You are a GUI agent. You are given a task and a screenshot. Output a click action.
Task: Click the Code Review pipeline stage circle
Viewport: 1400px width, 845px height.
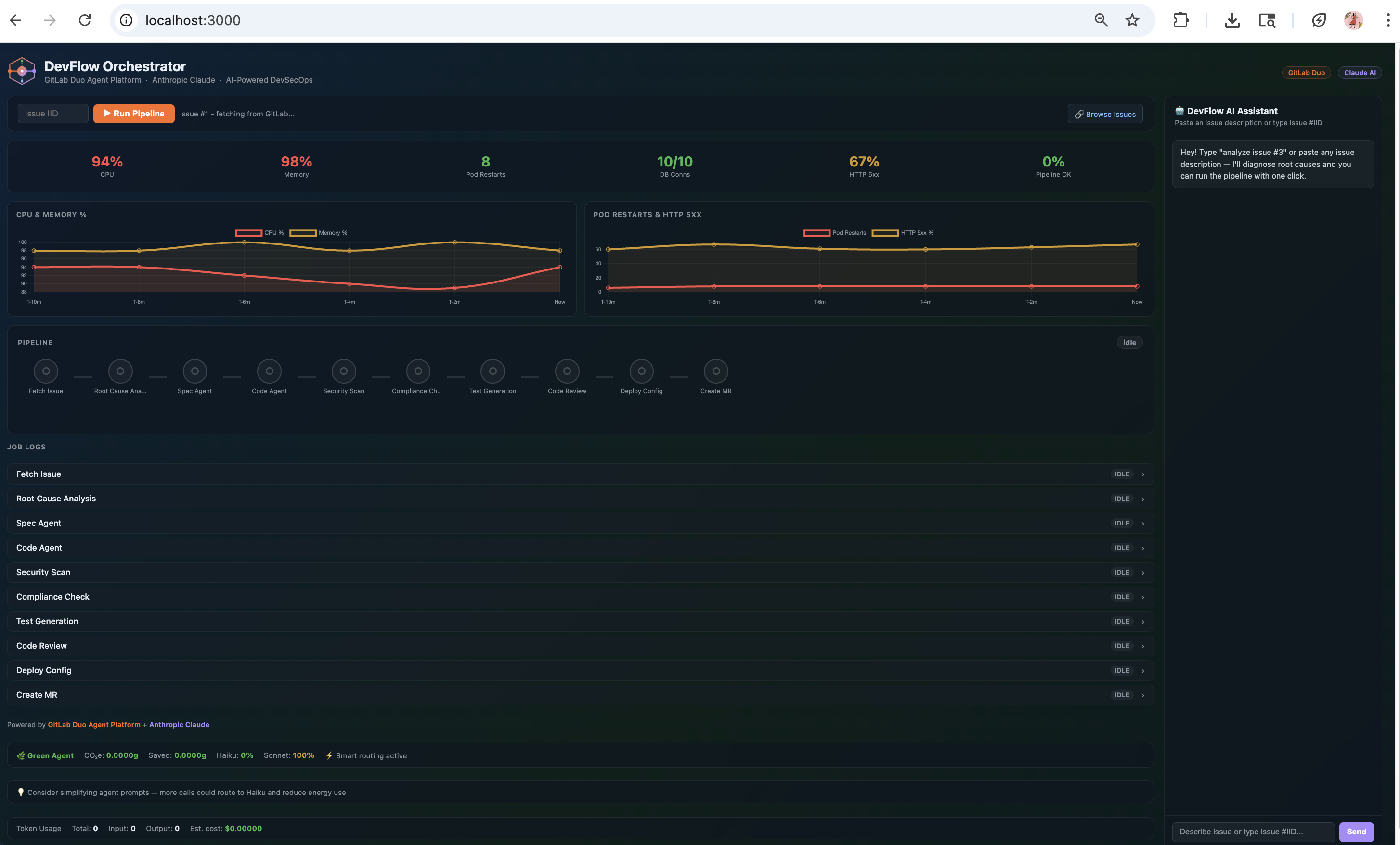pyautogui.click(x=567, y=371)
